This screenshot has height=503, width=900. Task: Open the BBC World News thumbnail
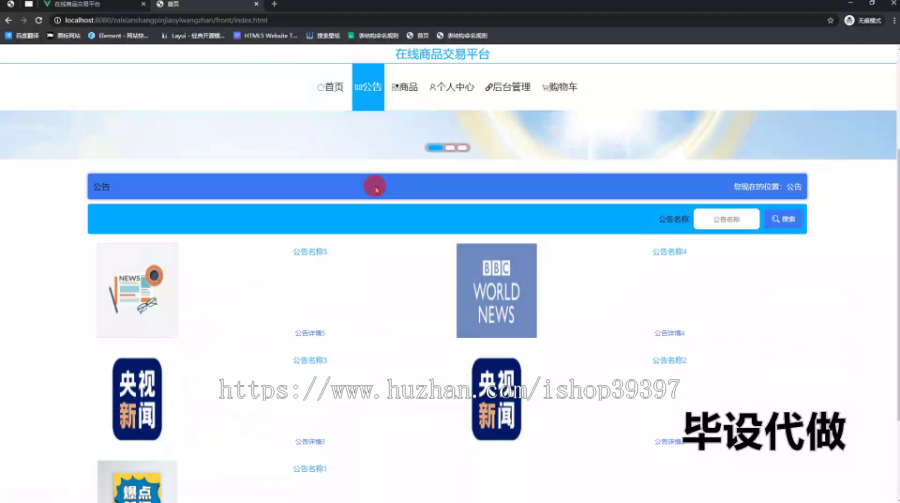pos(496,291)
